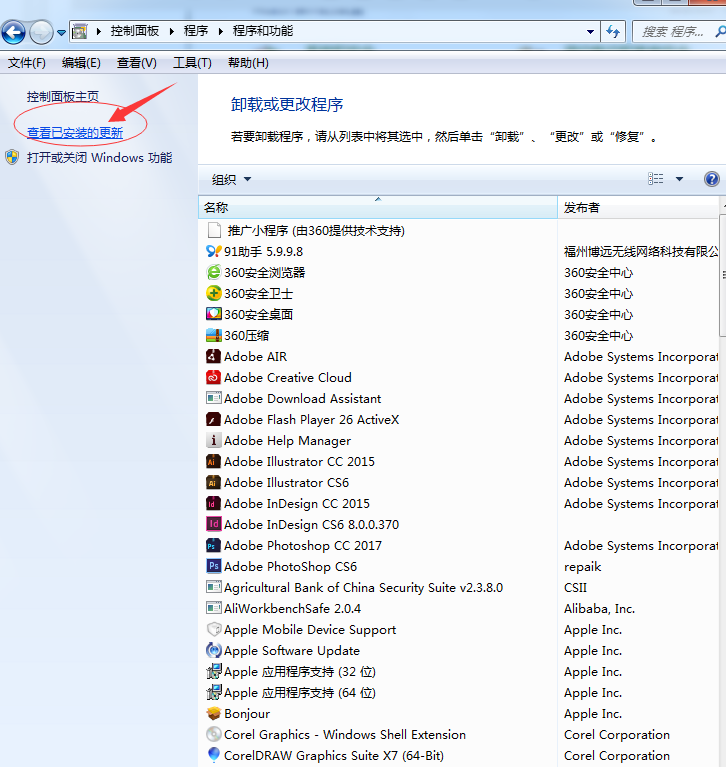This screenshot has width=726, height=767.
Task: Select the 360压缩 icon
Action: pos(214,336)
